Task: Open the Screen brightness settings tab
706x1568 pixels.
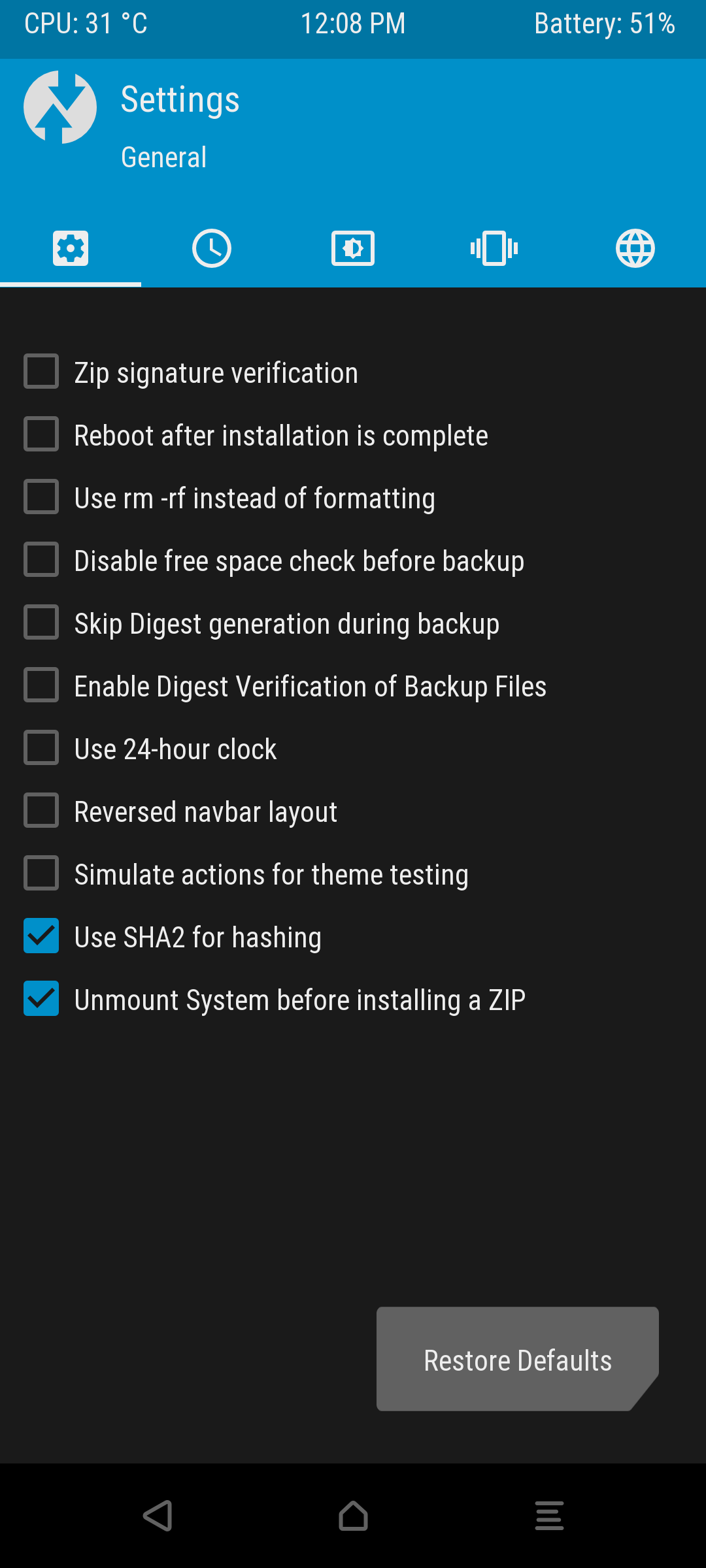Action: point(353,248)
